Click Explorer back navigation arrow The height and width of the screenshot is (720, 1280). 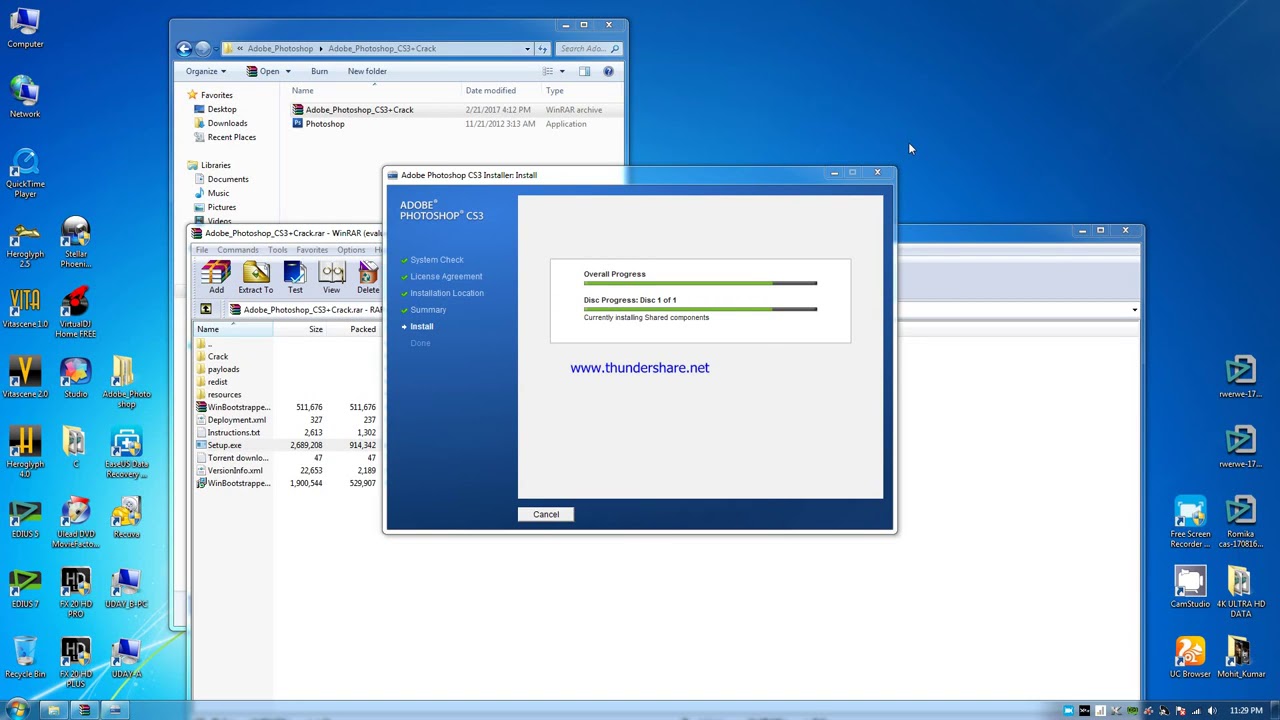click(184, 48)
